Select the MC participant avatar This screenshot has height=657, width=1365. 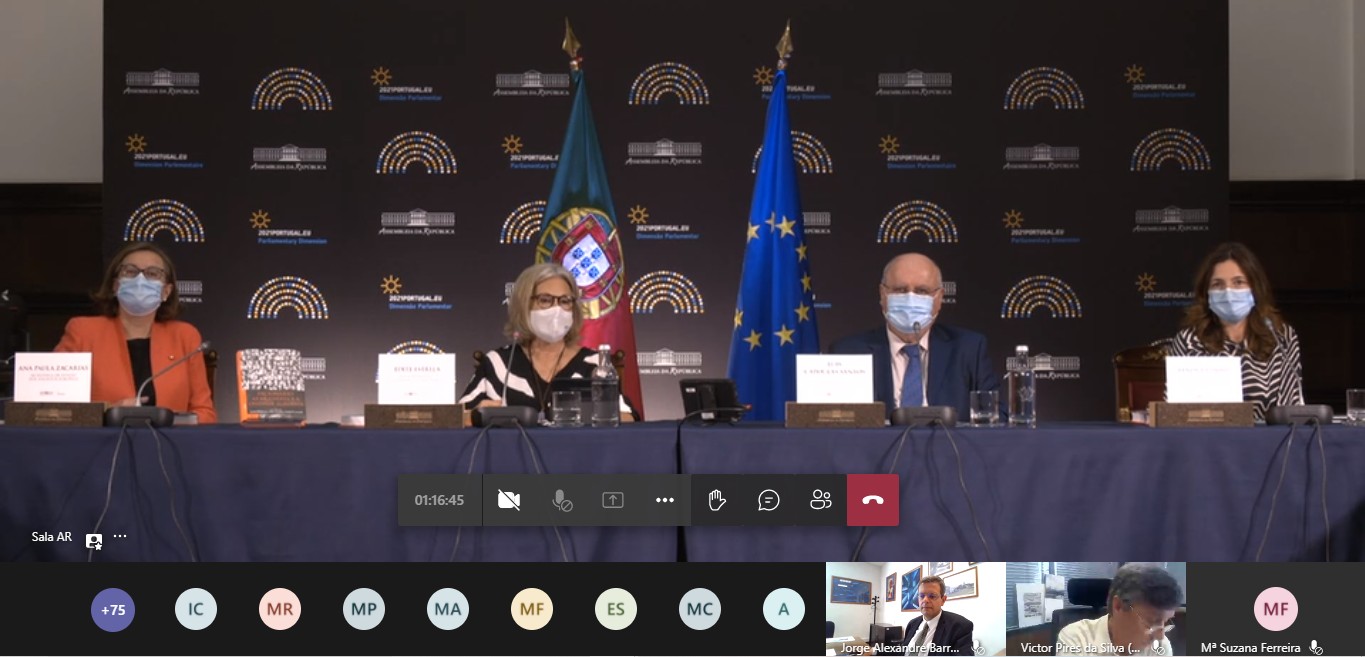point(700,609)
